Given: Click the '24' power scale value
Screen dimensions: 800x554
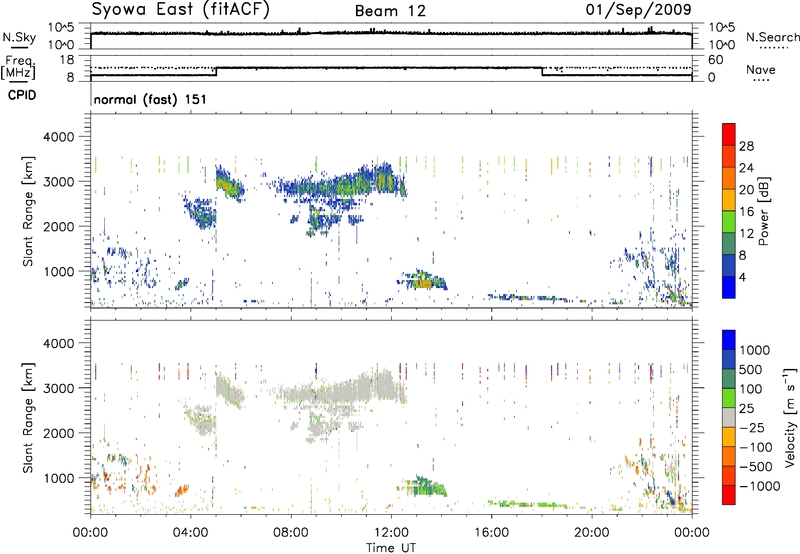Looking at the screenshot, I should (x=746, y=168).
